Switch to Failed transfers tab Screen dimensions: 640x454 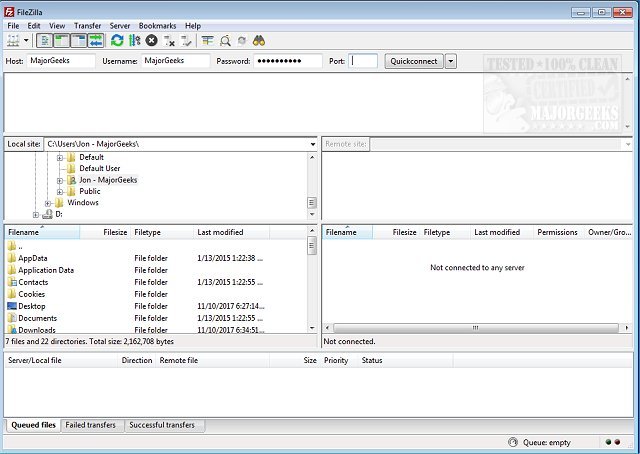pos(90,425)
